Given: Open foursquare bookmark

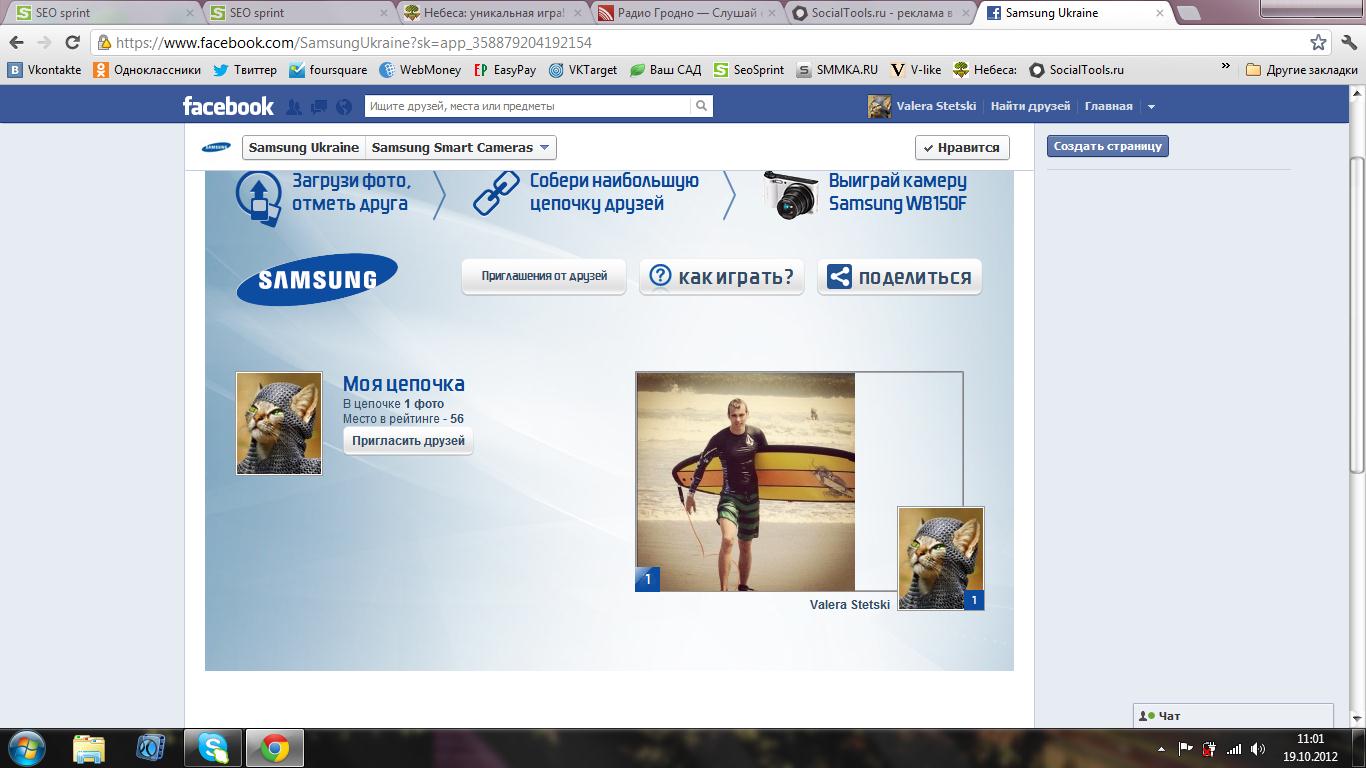Looking at the screenshot, I should click(x=328, y=70).
